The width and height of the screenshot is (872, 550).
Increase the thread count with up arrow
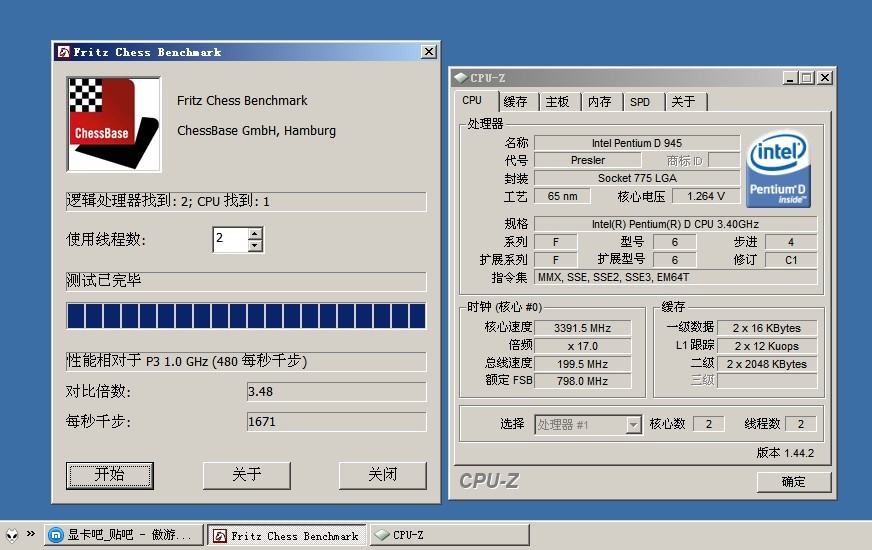(255, 234)
